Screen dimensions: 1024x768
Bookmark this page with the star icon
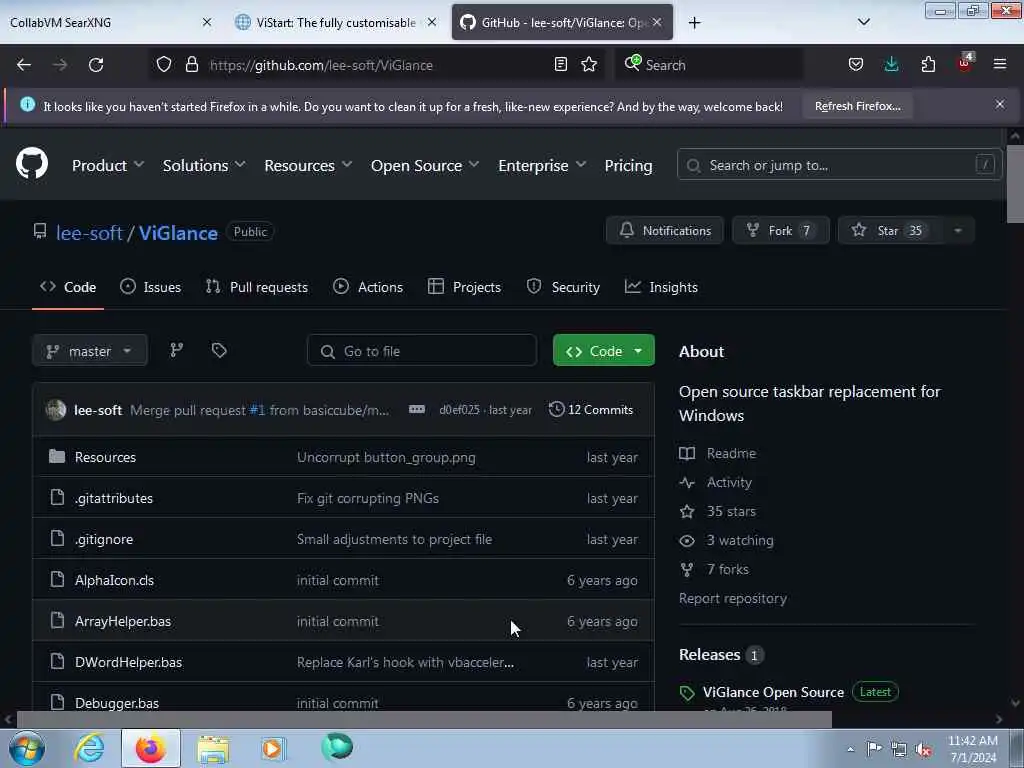pos(589,65)
